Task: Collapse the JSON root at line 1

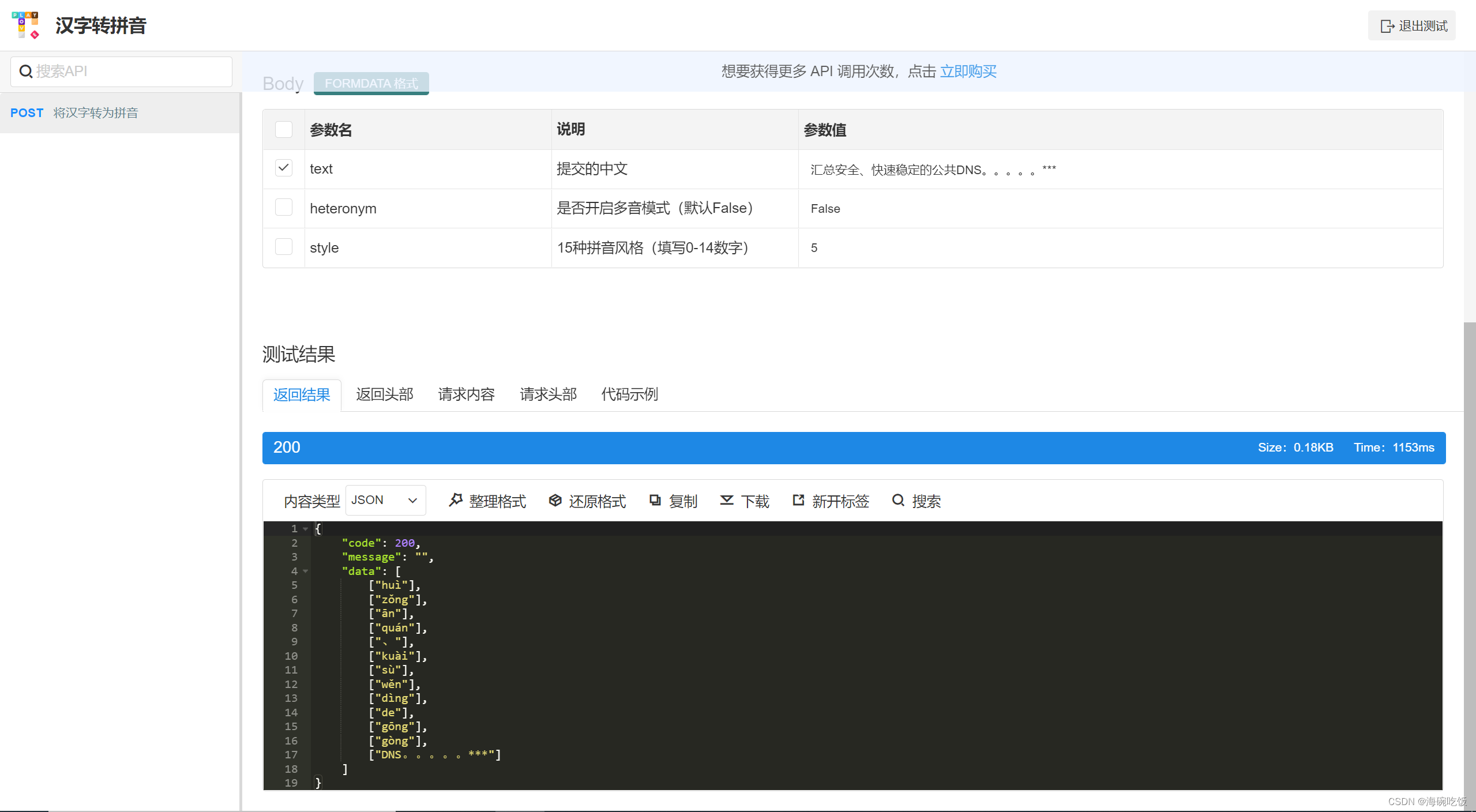Action: click(x=305, y=528)
